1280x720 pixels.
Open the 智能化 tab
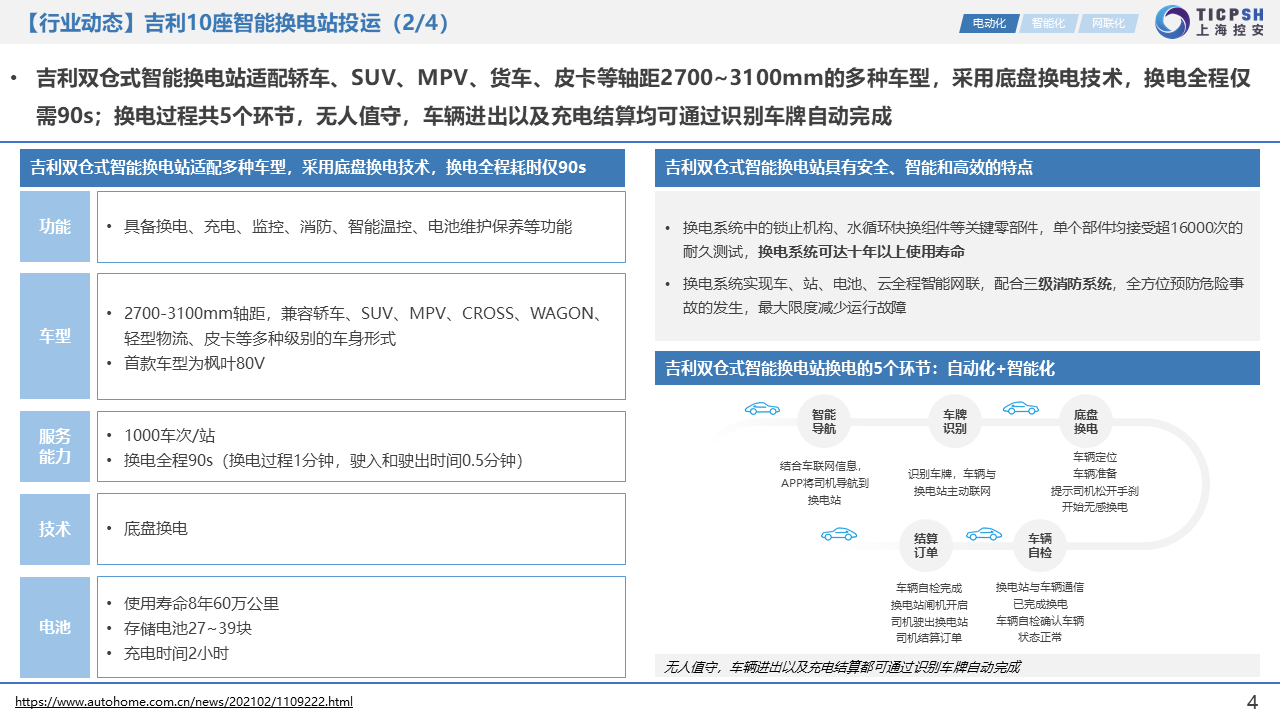pyautogui.click(x=1048, y=23)
